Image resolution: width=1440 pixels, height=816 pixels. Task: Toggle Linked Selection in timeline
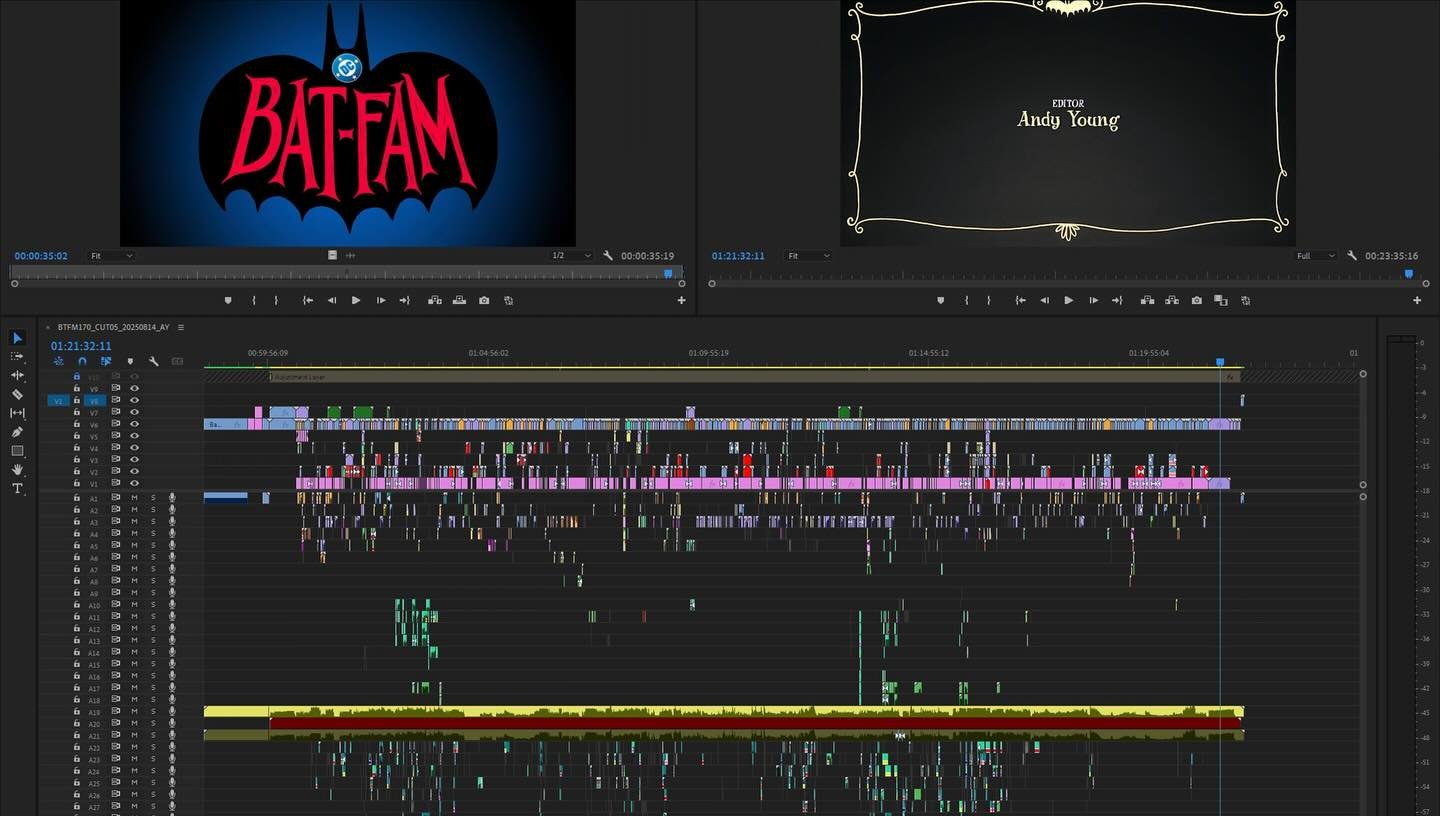click(106, 361)
